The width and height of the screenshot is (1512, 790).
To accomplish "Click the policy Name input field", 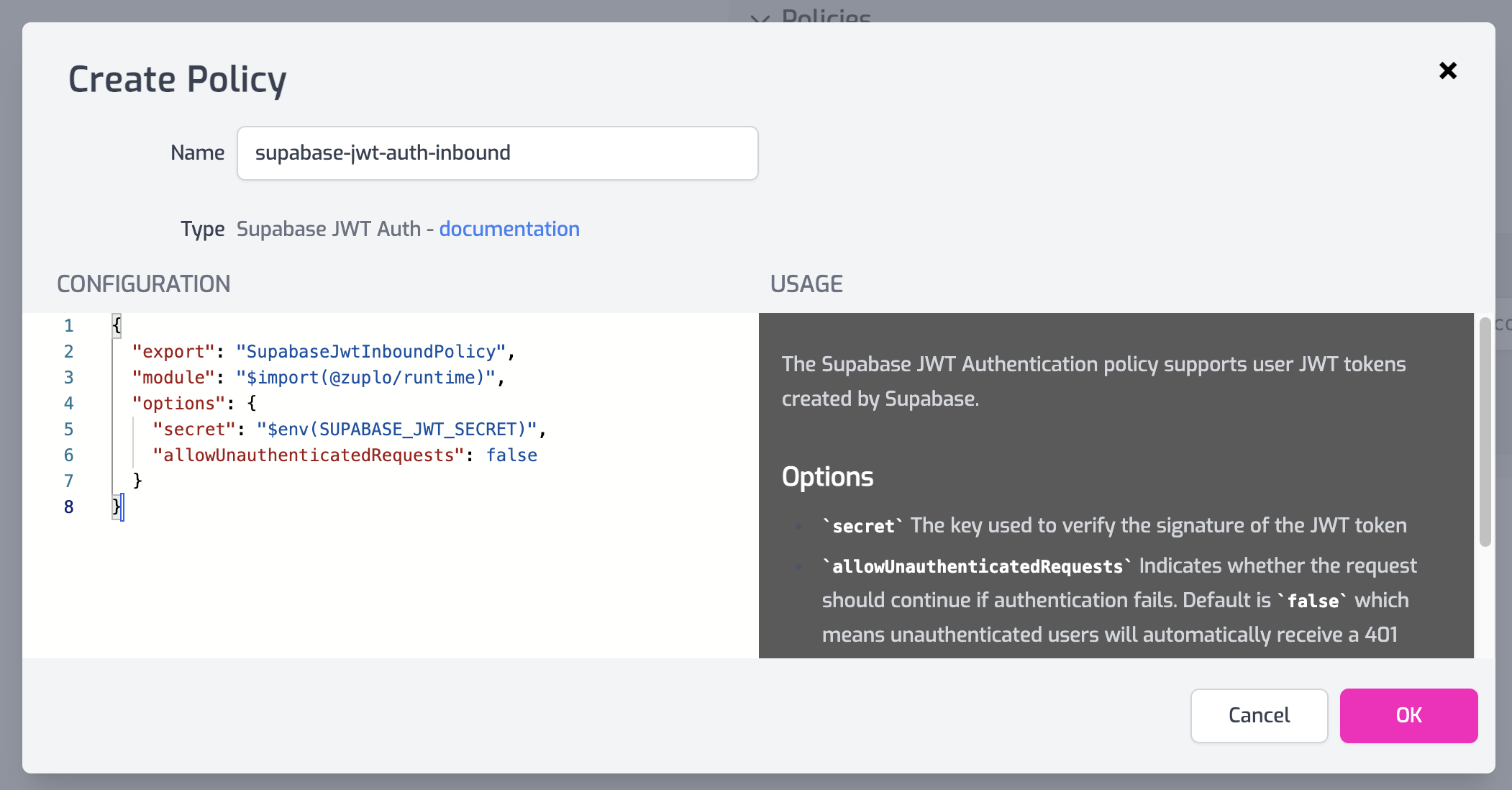I will [497, 153].
